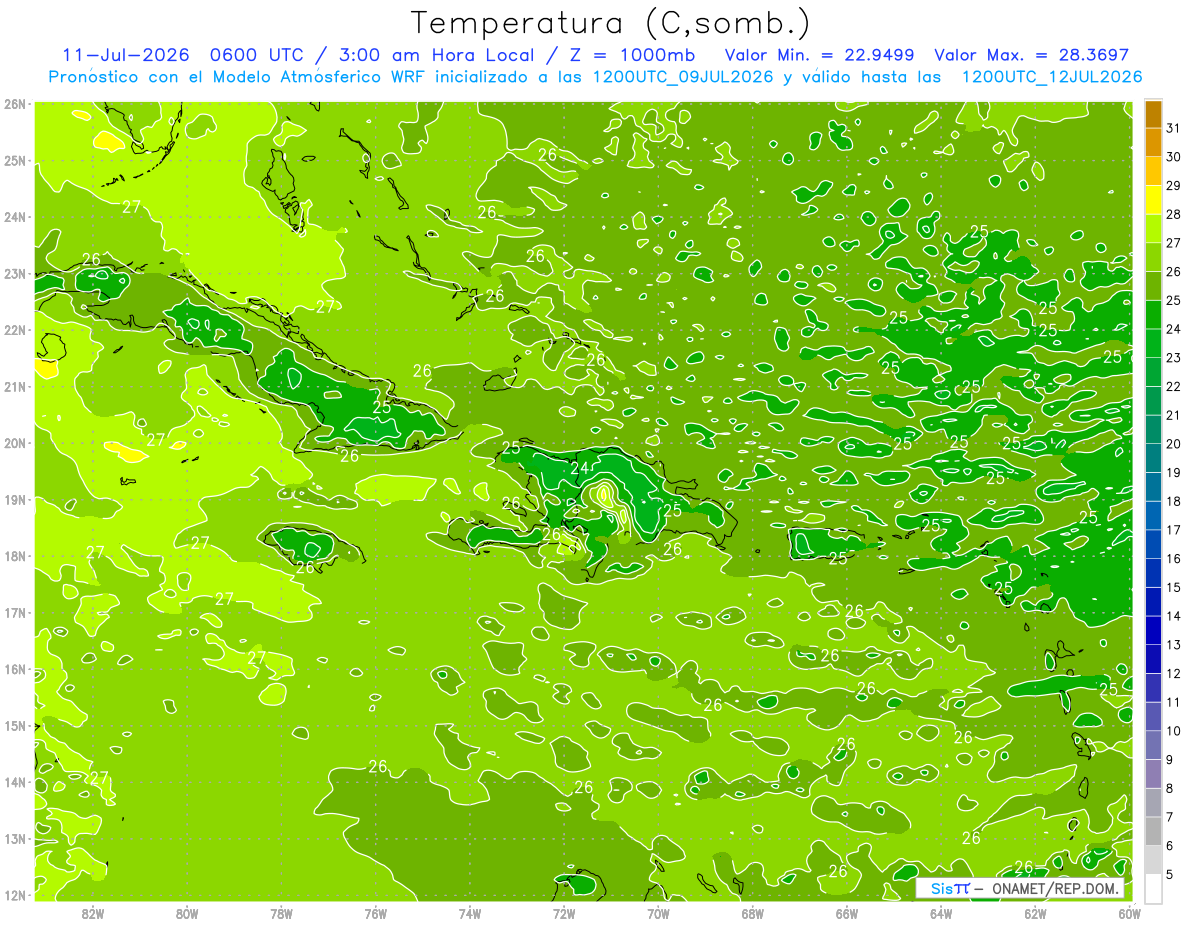Click the "68W" longitude axis label

coord(752,913)
